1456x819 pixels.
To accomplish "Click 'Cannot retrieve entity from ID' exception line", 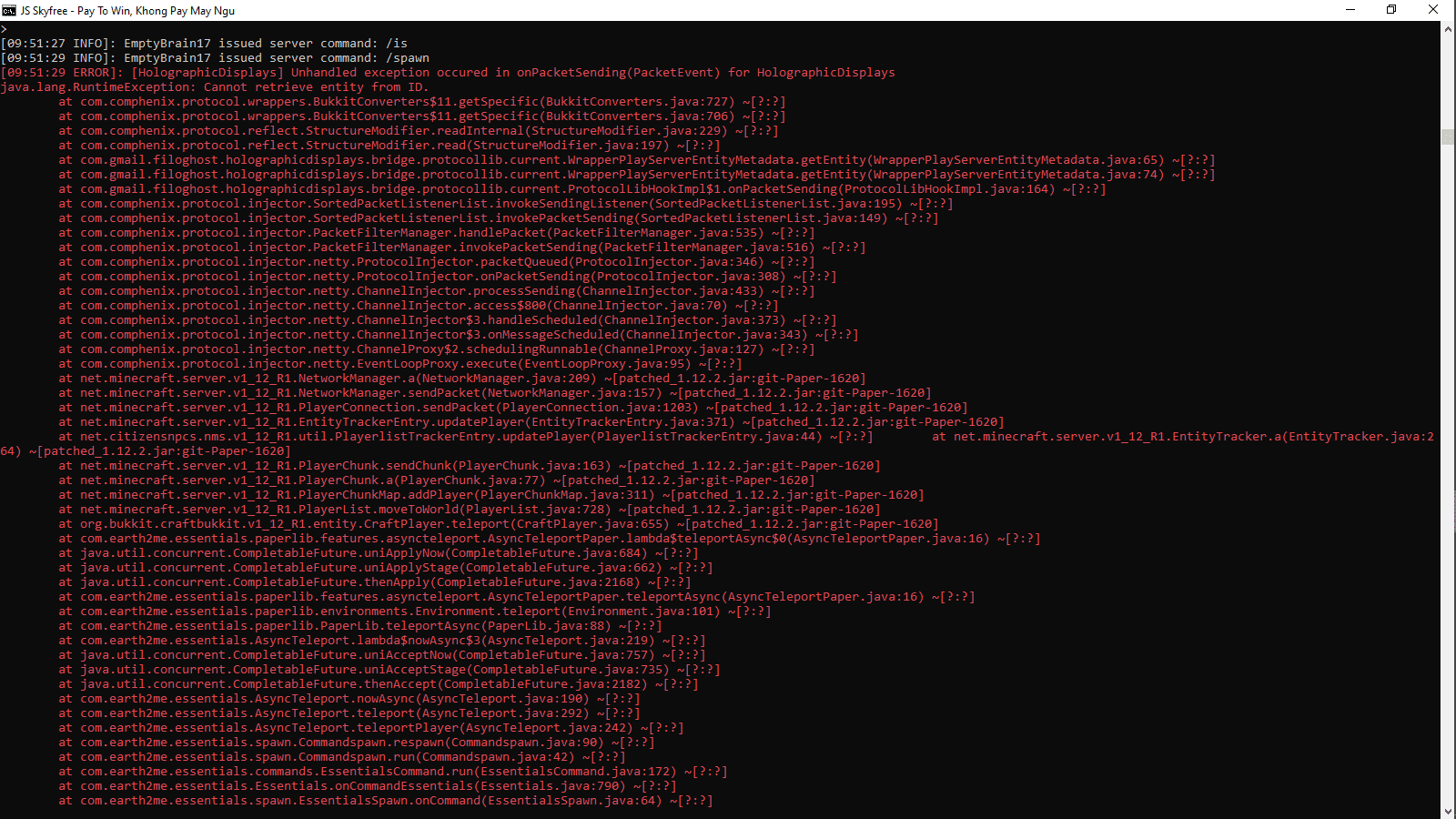I will (x=215, y=87).
